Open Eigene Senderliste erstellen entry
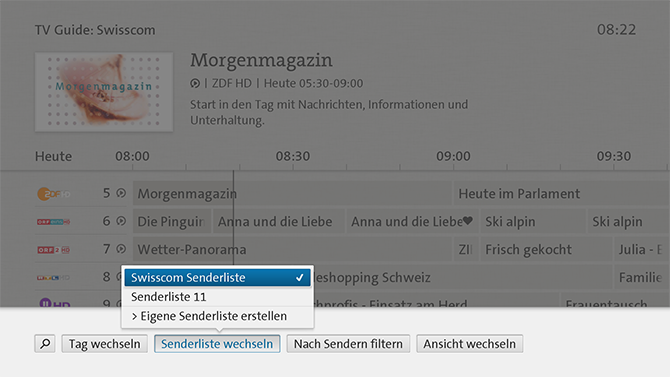 pyautogui.click(x=217, y=316)
